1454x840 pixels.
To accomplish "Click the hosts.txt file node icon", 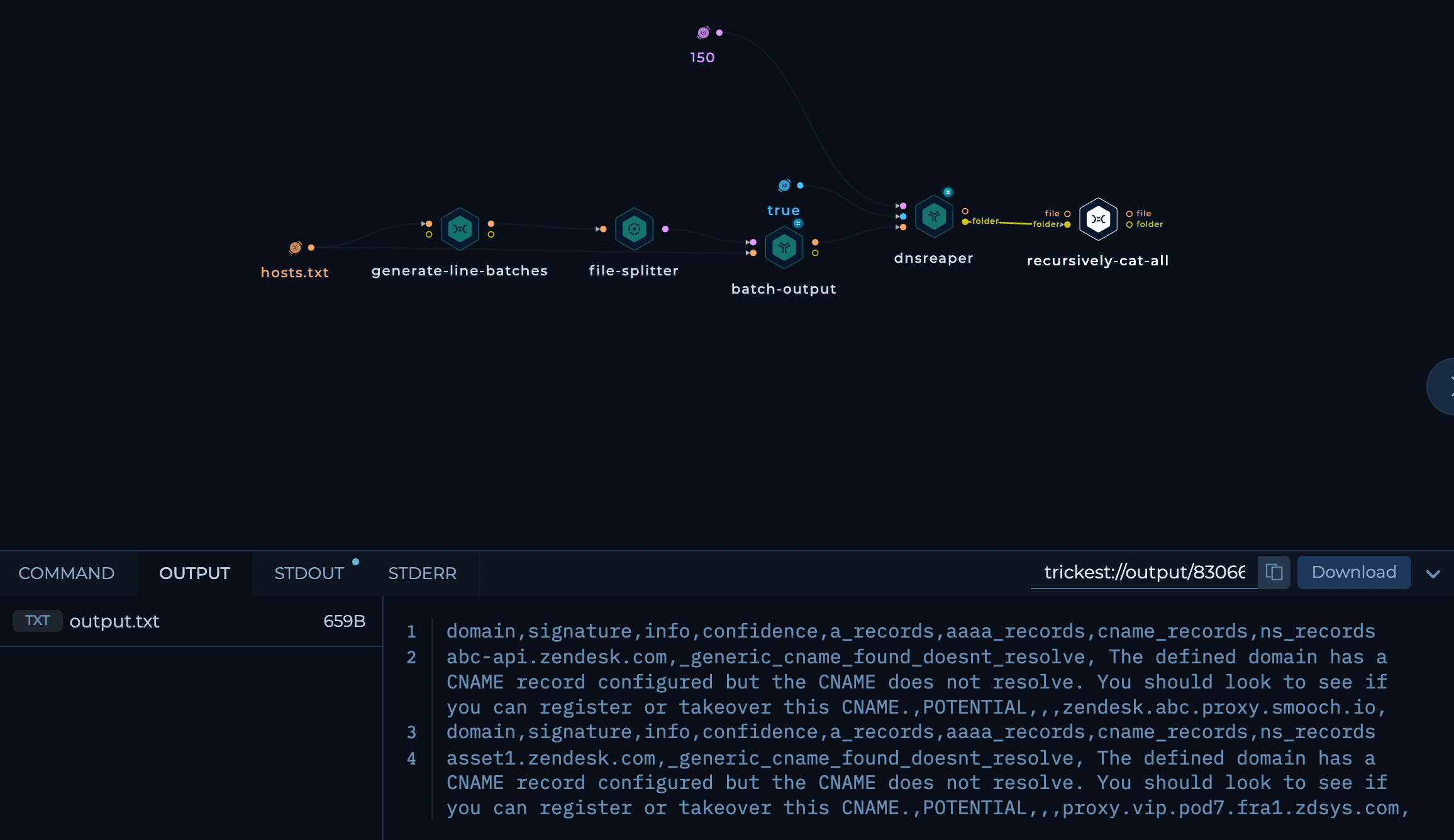I will 294,248.
